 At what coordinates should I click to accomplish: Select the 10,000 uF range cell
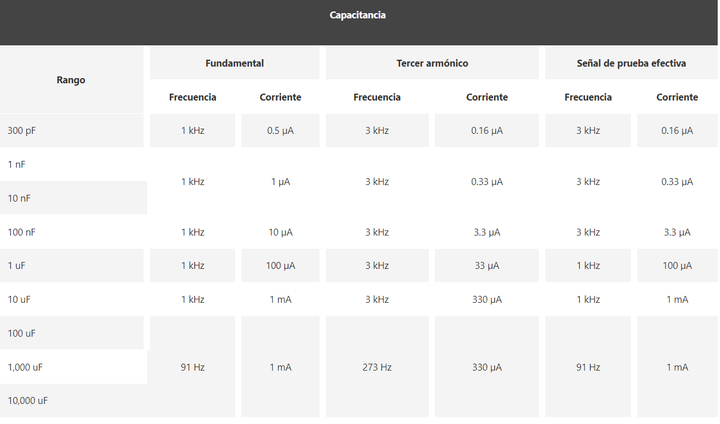(28, 401)
